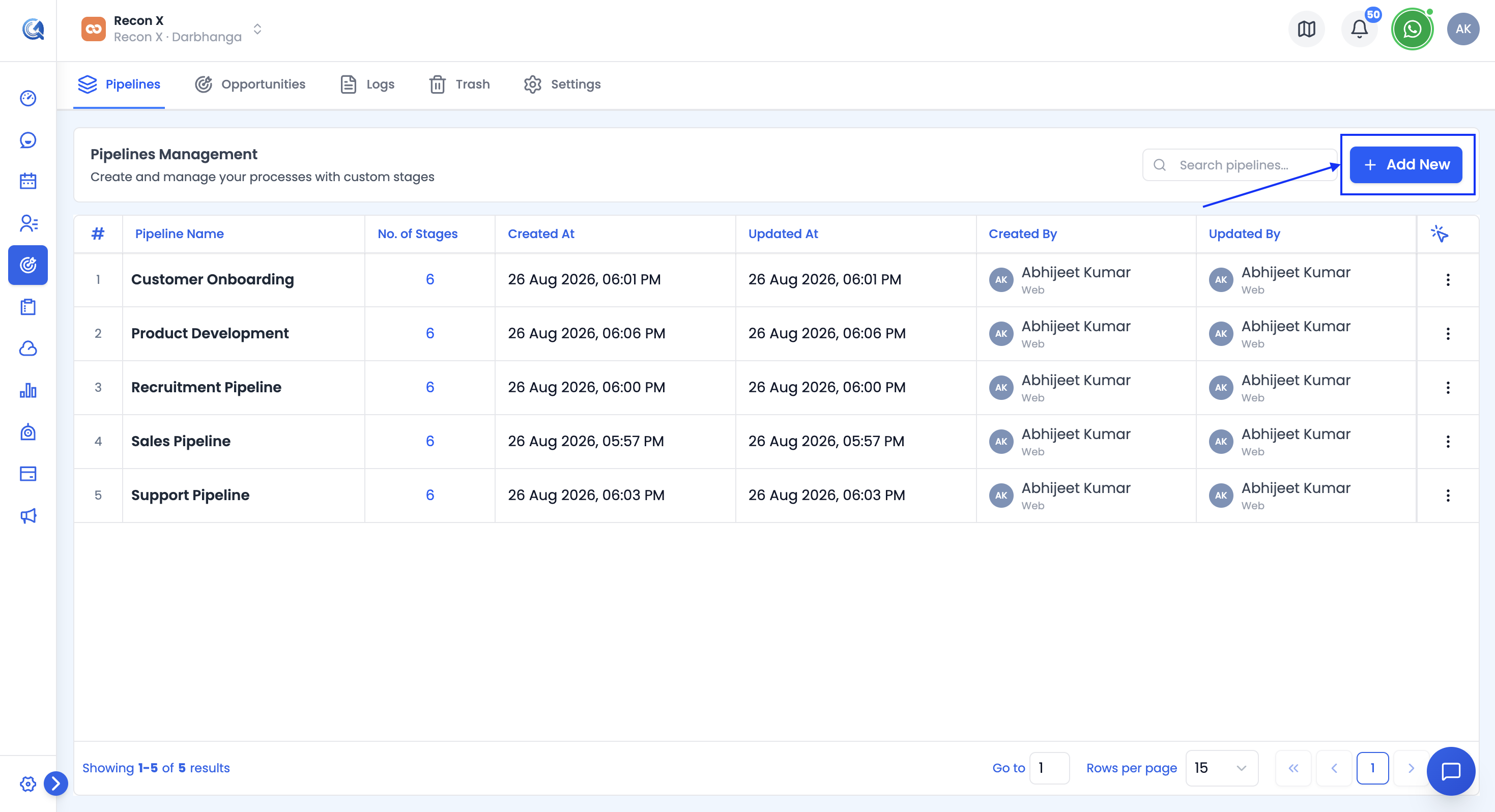This screenshot has width=1495, height=812.
Task: Click the column customize cursor icon in table header
Action: pyautogui.click(x=1440, y=234)
